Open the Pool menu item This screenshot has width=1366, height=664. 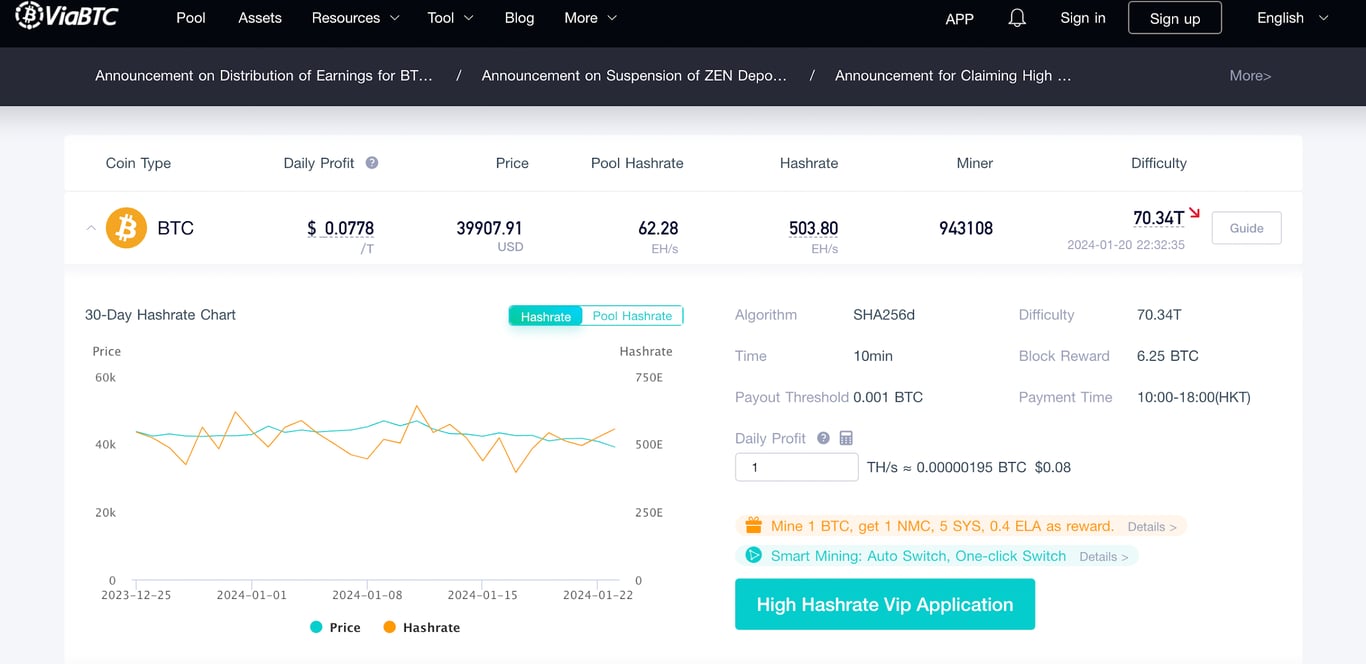(x=191, y=18)
